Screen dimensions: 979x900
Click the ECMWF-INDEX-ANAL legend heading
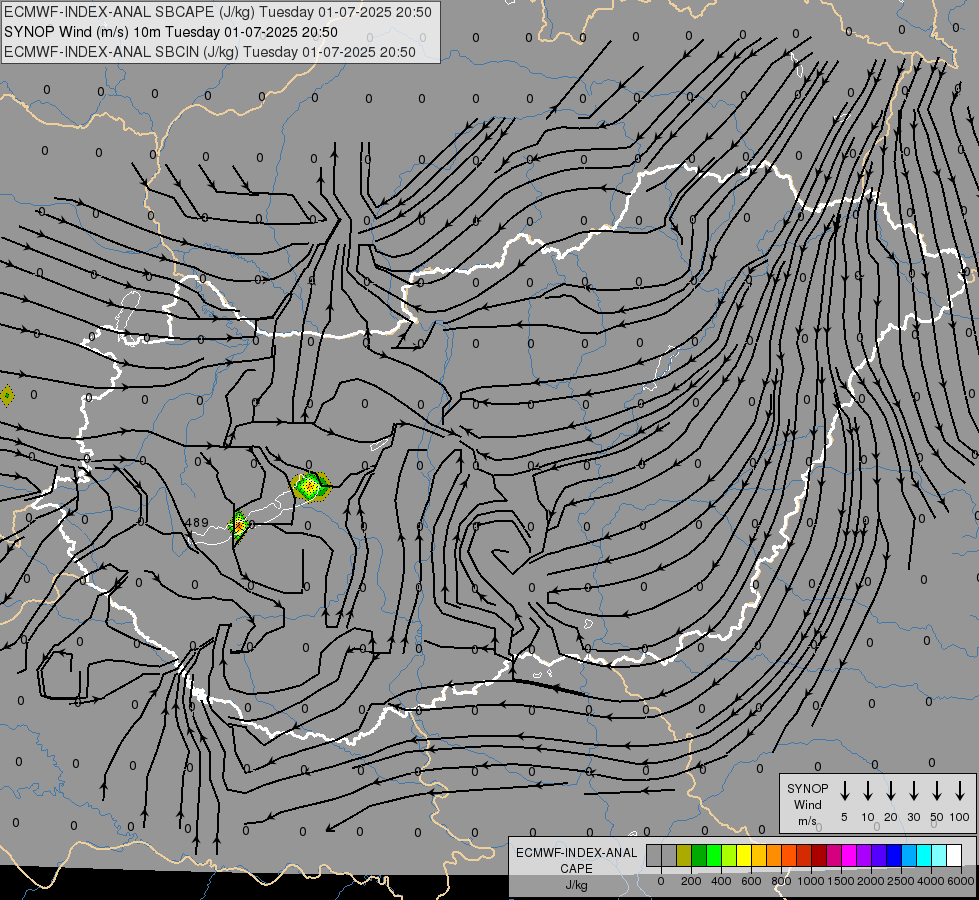(x=576, y=853)
